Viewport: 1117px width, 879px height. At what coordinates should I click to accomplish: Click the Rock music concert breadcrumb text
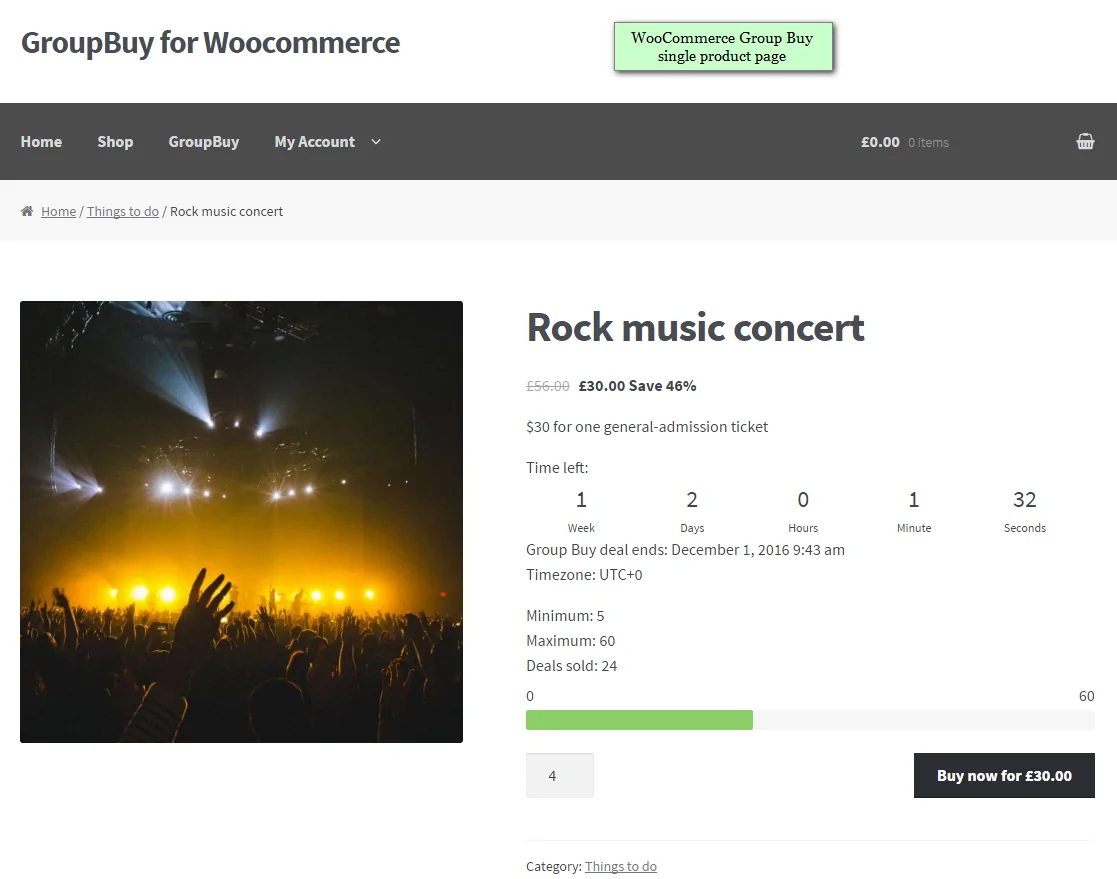click(x=226, y=211)
